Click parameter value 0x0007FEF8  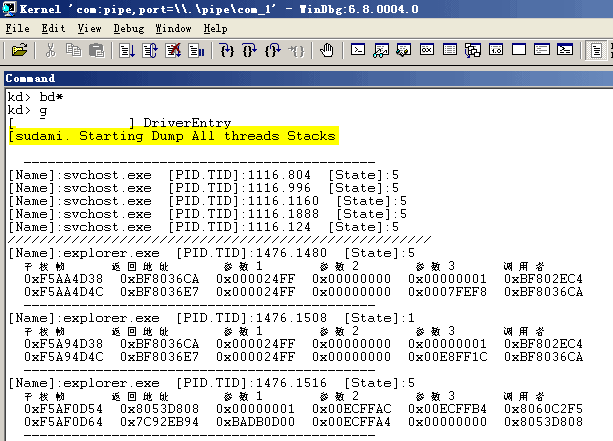click(x=447, y=292)
